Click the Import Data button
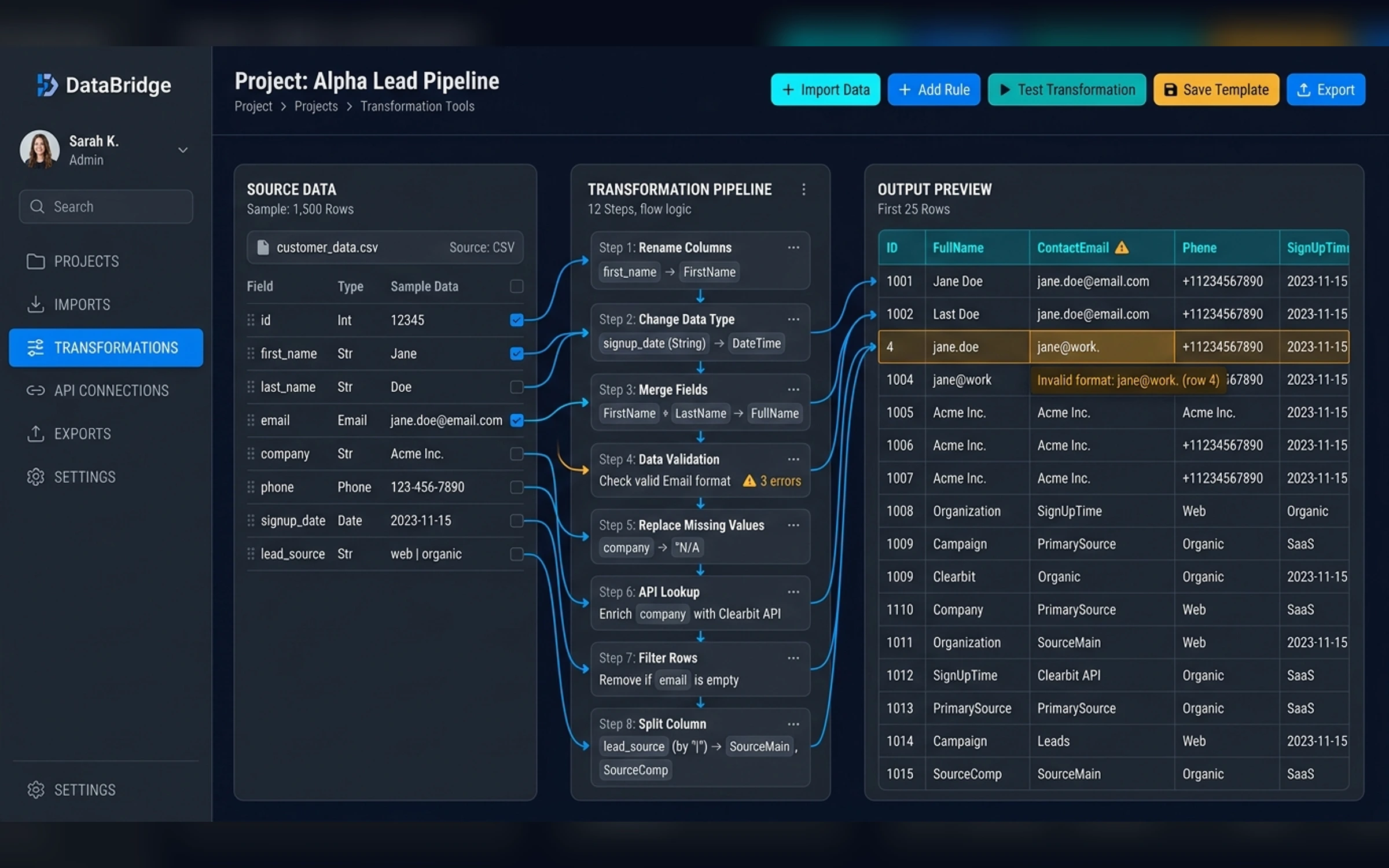This screenshot has width=1389, height=868. click(x=825, y=90)
